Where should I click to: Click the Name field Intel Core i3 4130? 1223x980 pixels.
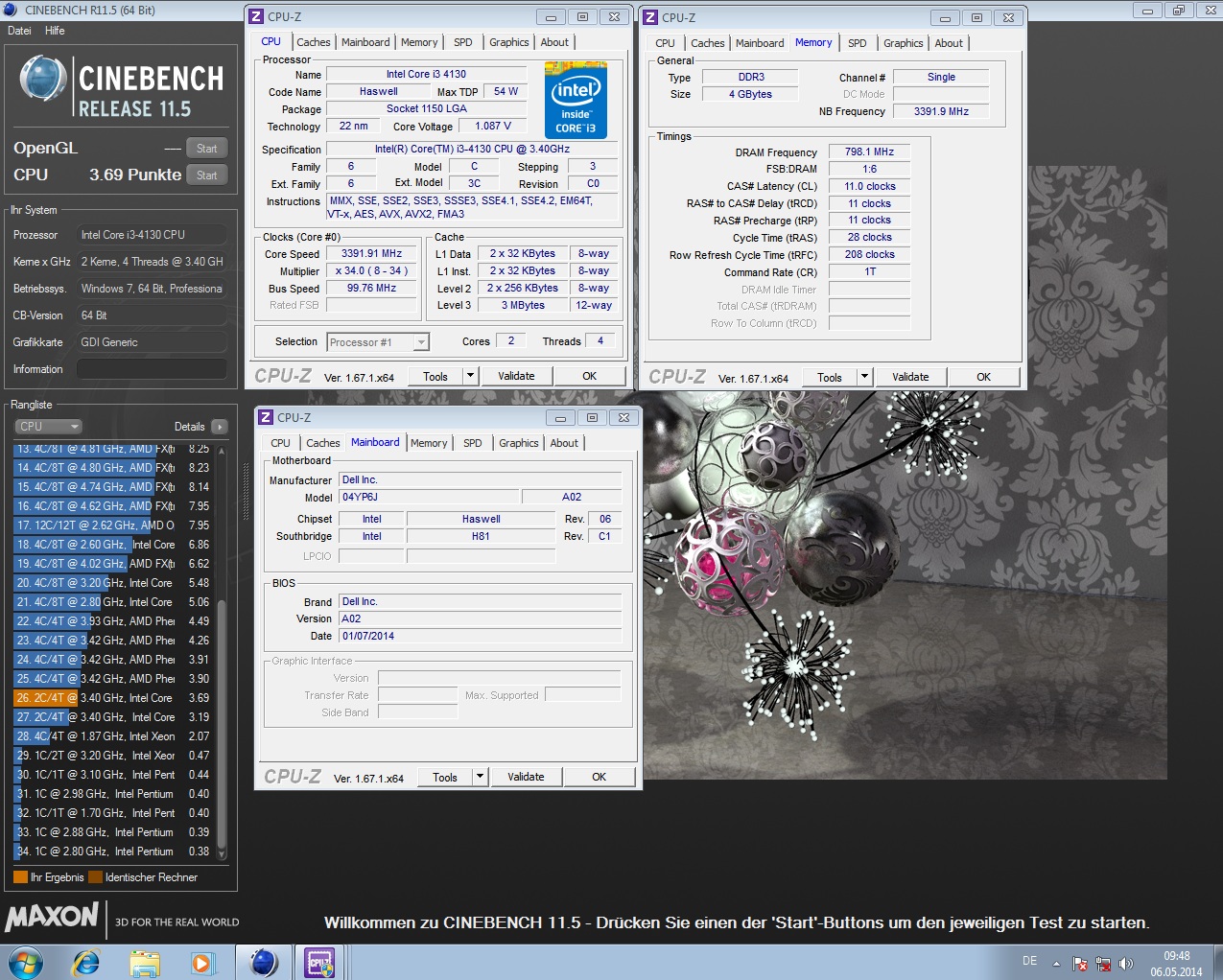pyautogui.click(x=426, y=74)
